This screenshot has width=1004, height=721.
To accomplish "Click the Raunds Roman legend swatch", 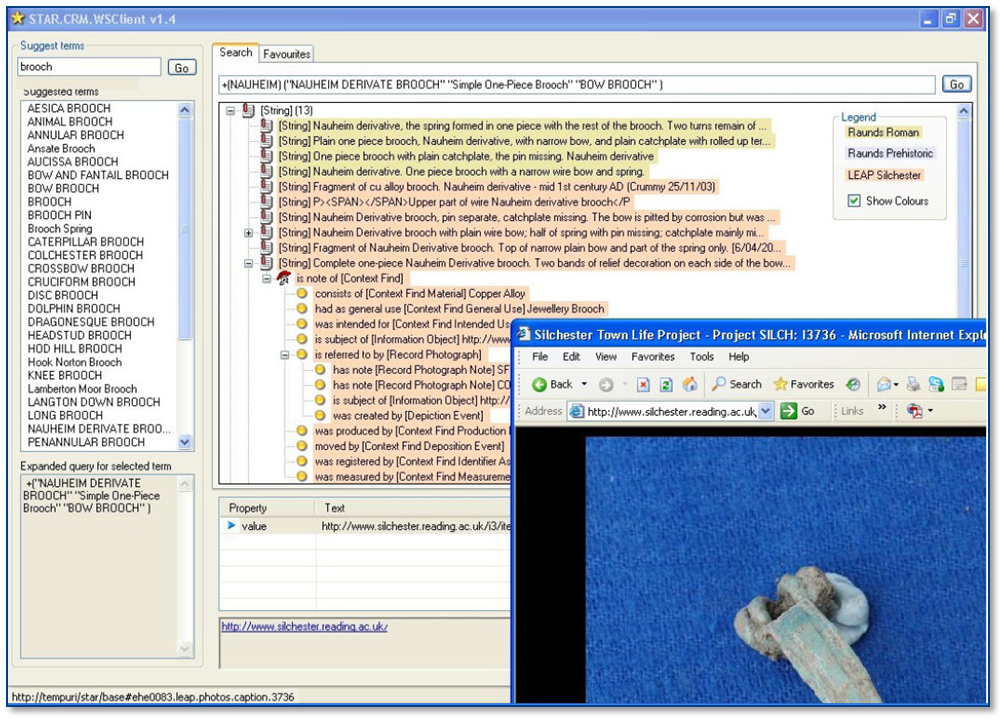I will [x=883, y=133].
